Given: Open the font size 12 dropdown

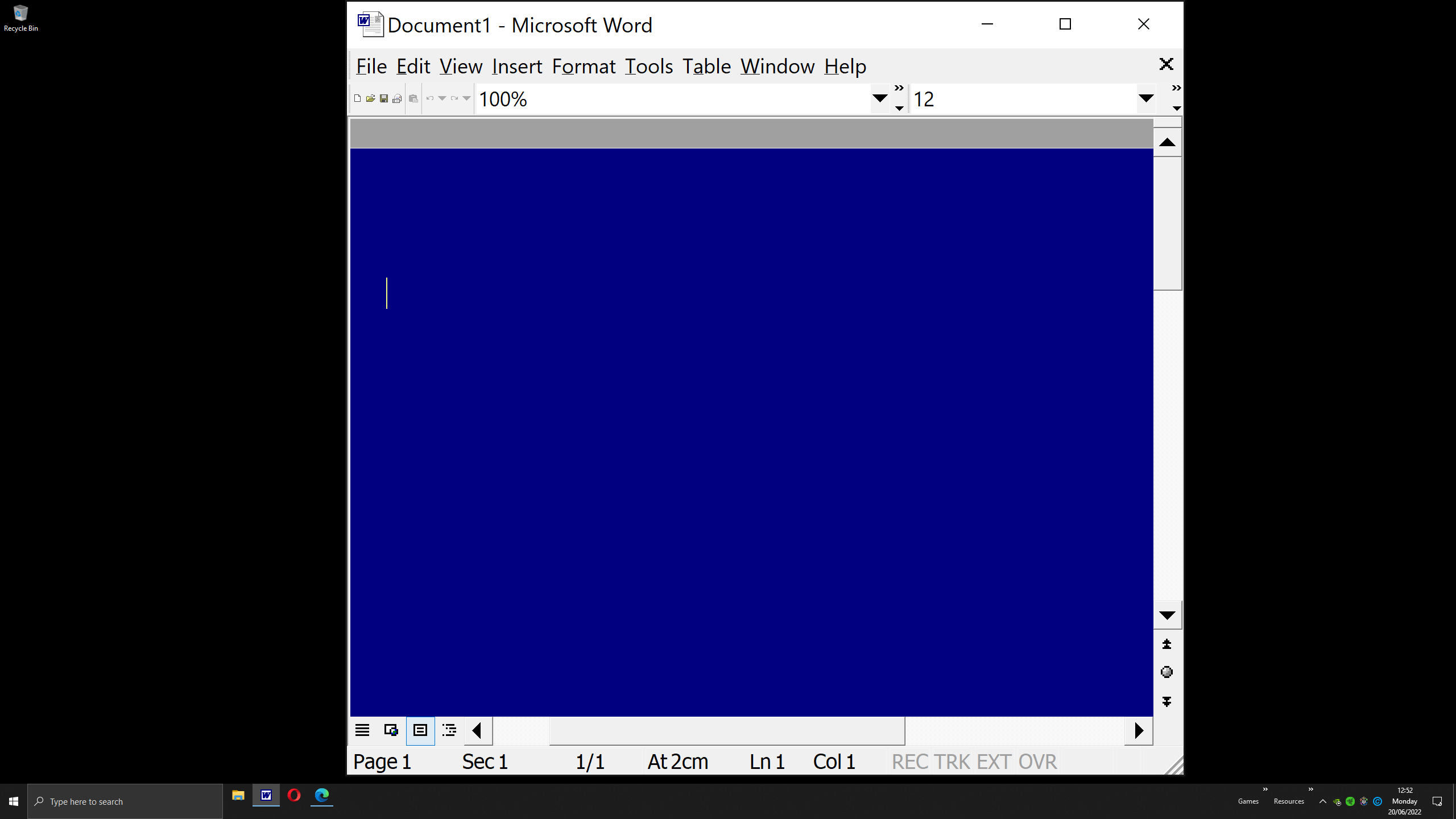Looking at the screenshot, I should click(1145, 98).
